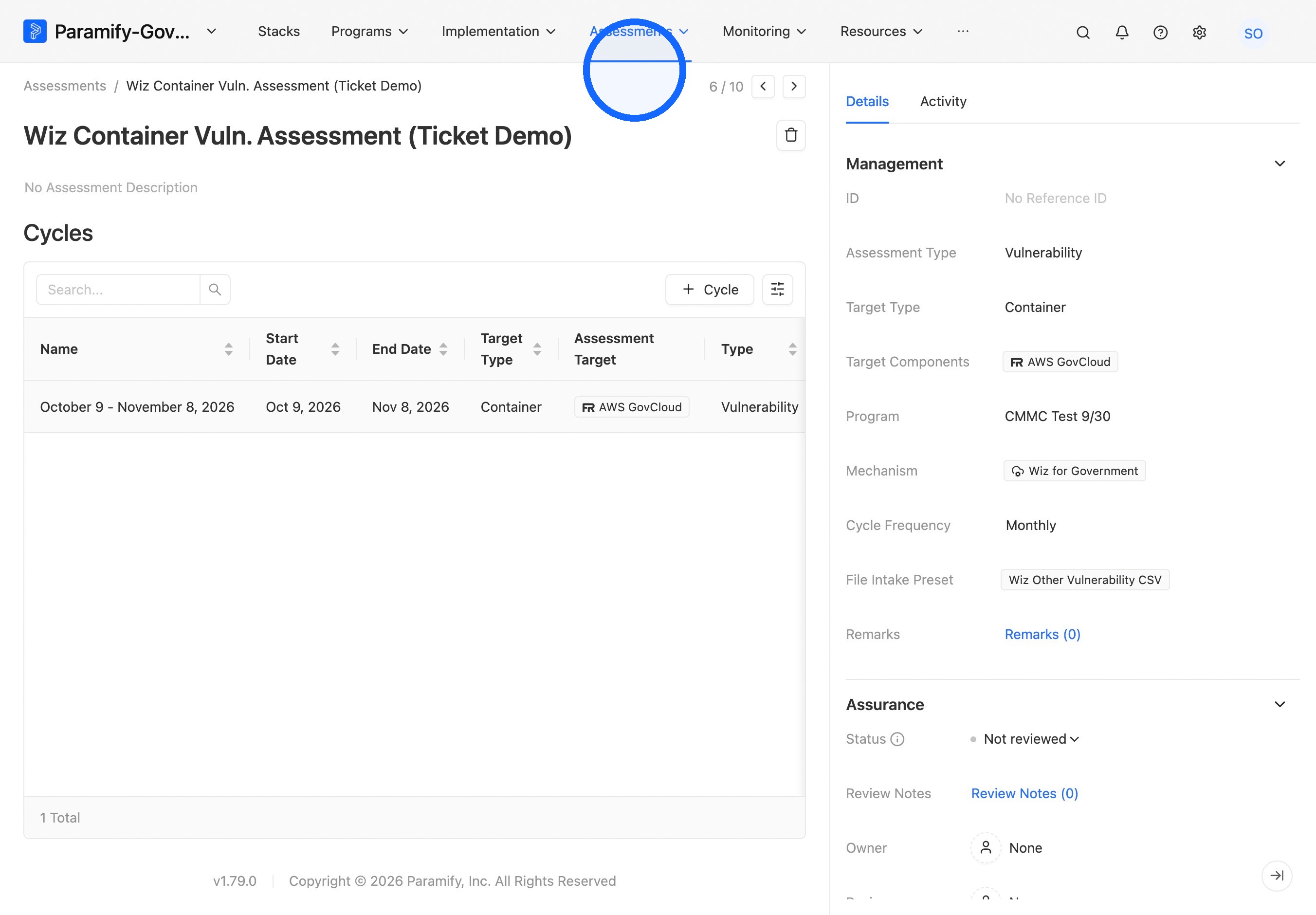Open the Monitoring dropdown menu
This screenshot has height=915, width=1316.
point(765,32)
